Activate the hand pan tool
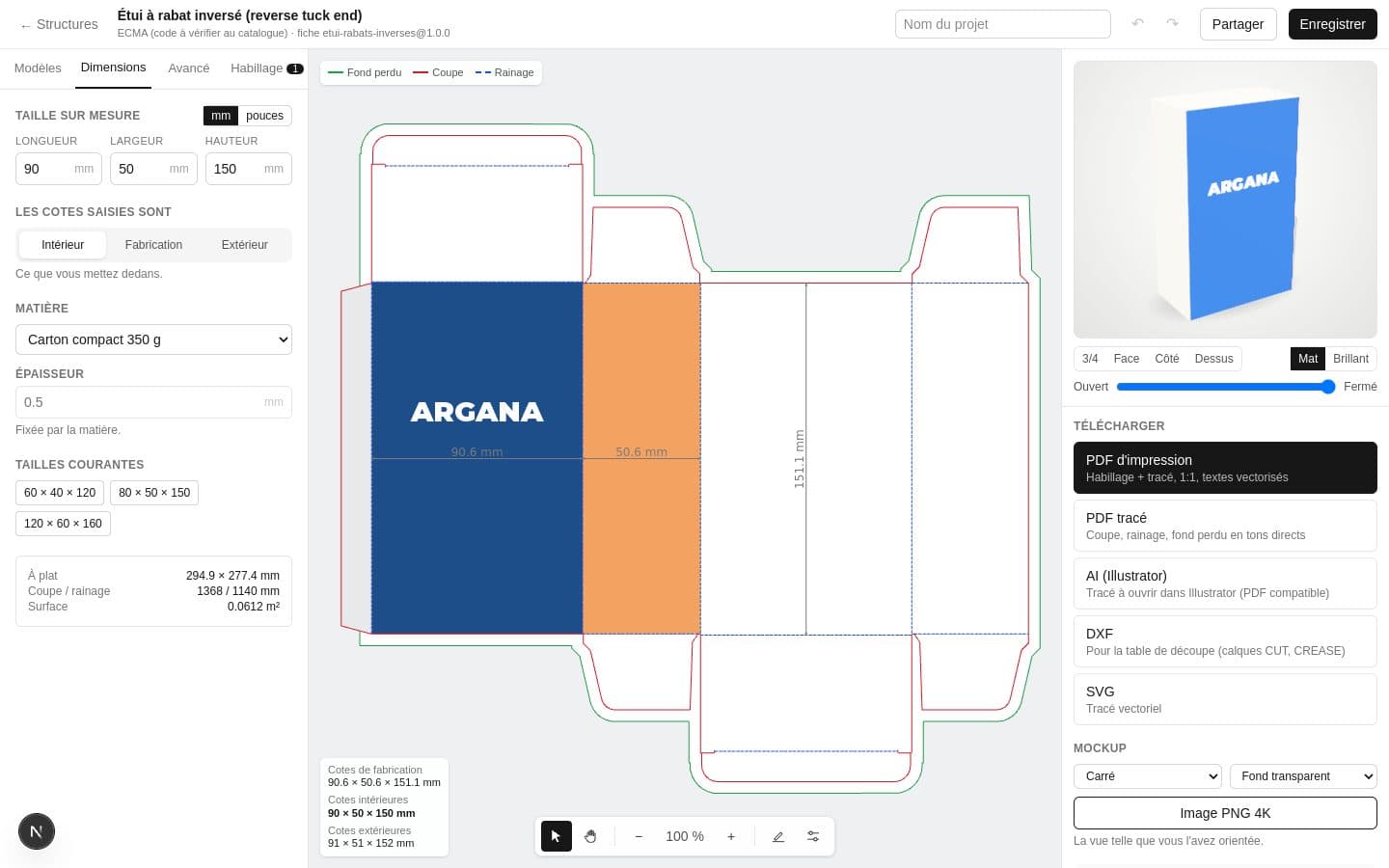 590,836
